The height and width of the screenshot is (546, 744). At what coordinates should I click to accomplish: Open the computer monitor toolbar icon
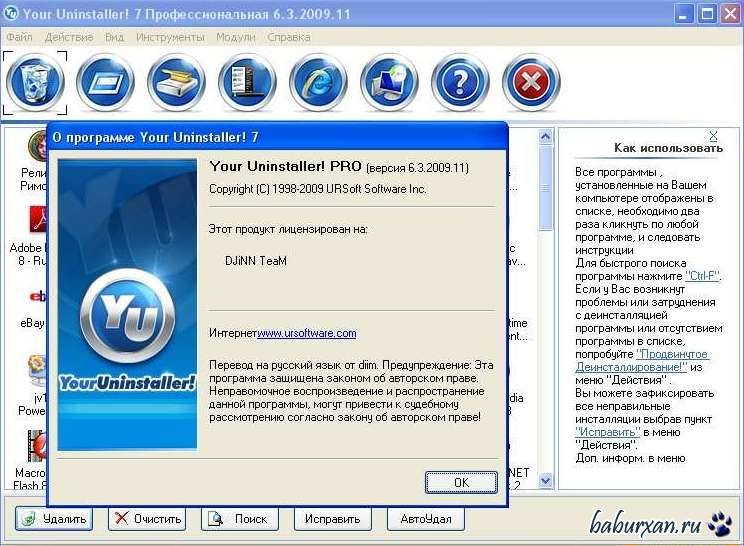(389, 83)
